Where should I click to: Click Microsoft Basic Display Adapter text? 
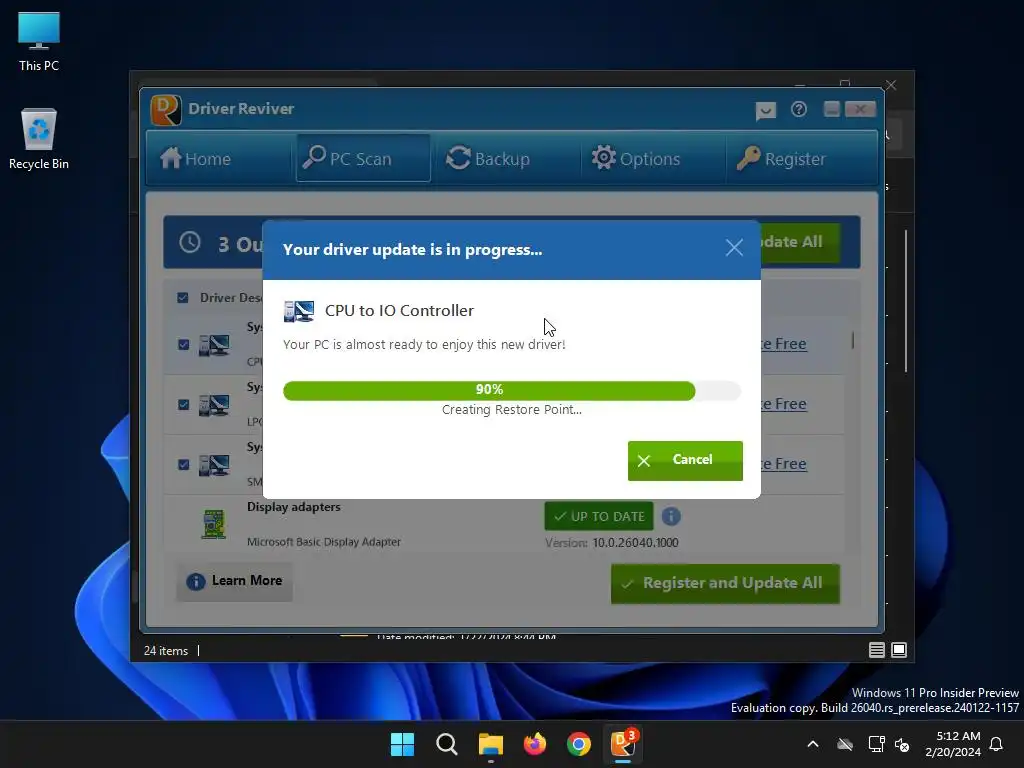point(324,541)
